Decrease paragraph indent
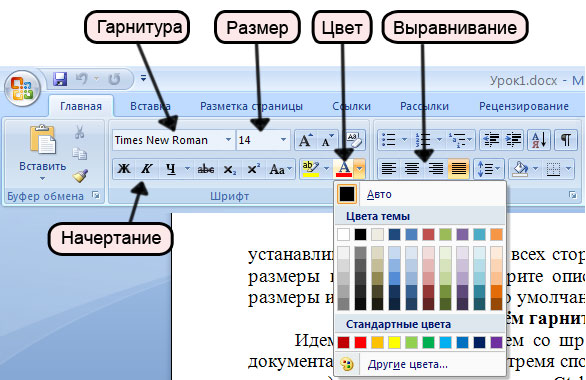The image size is (586, 380). pyautogui.click(x=491, y=140)
